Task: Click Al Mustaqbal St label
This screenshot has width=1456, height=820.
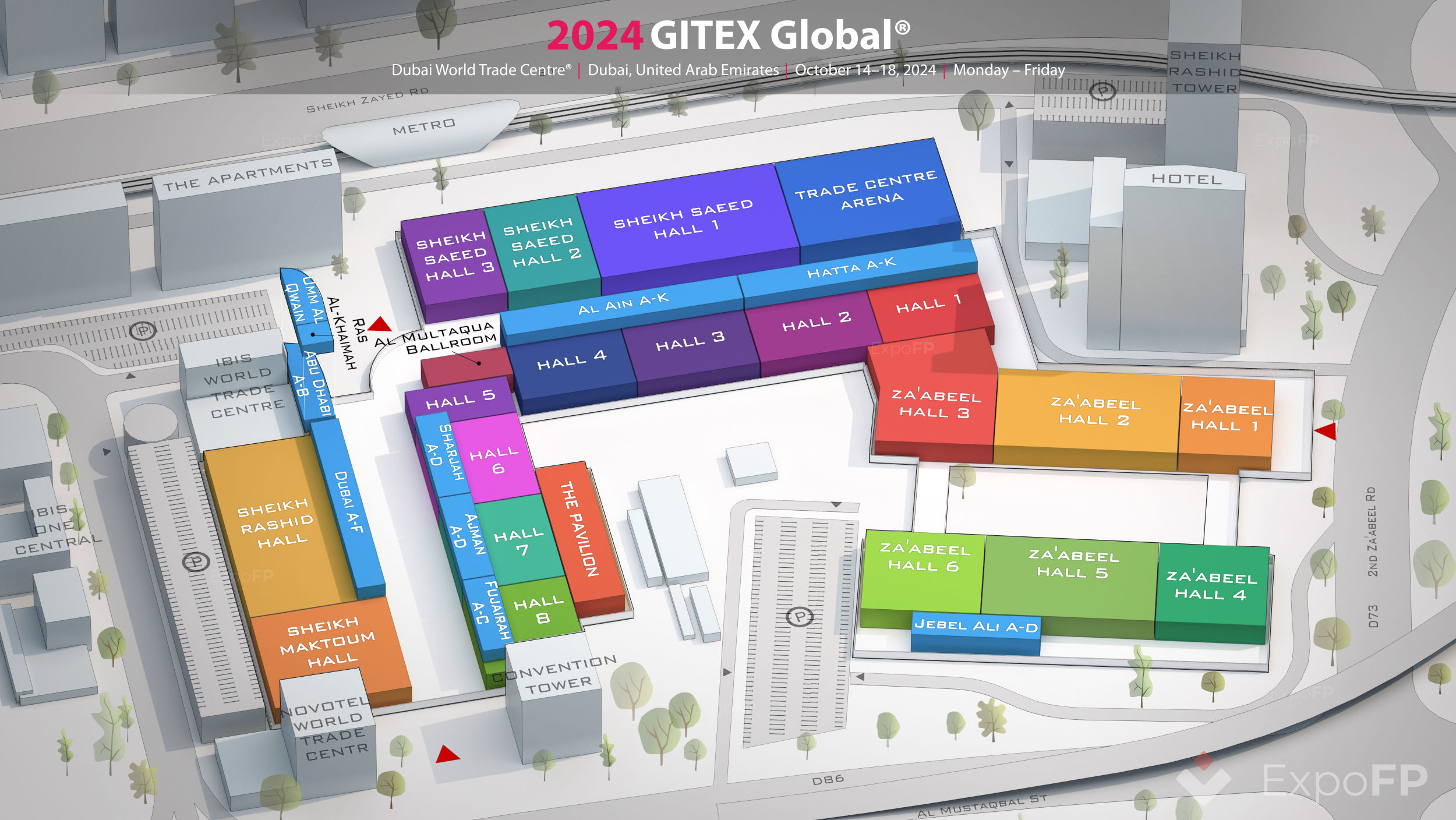Action: (982, 805)
